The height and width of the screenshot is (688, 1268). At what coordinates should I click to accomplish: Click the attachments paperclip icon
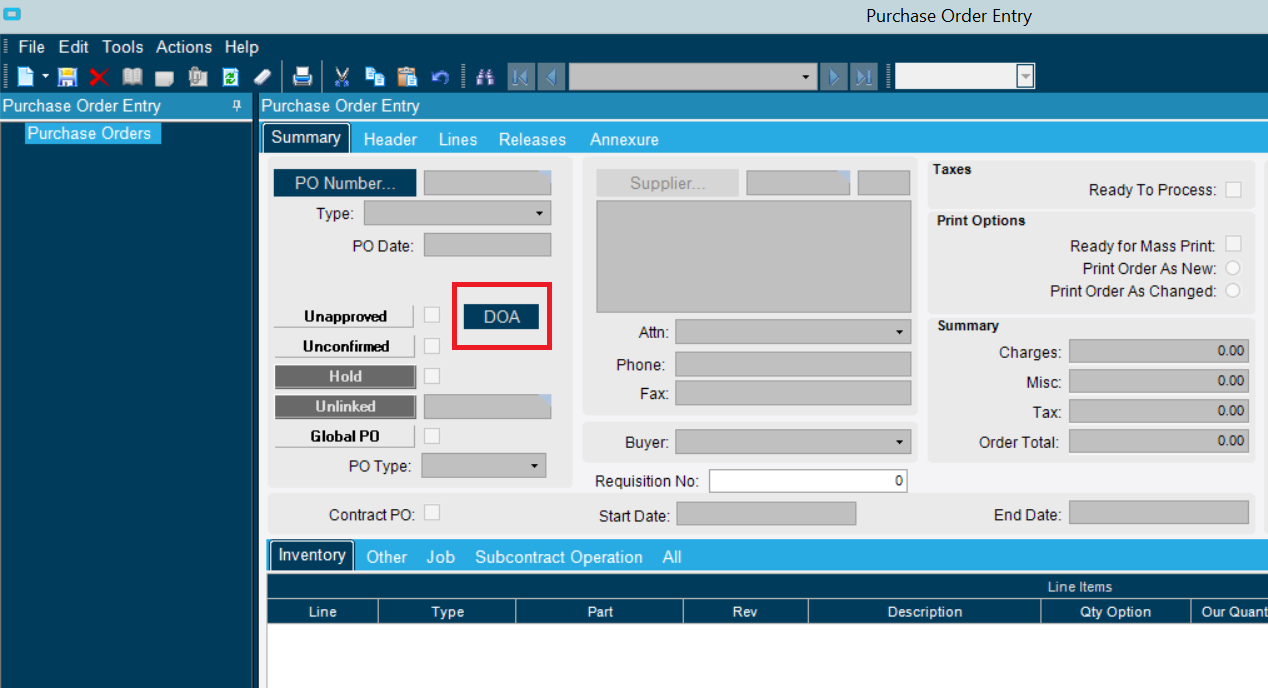pyautogui.click(x=197, y=76)
